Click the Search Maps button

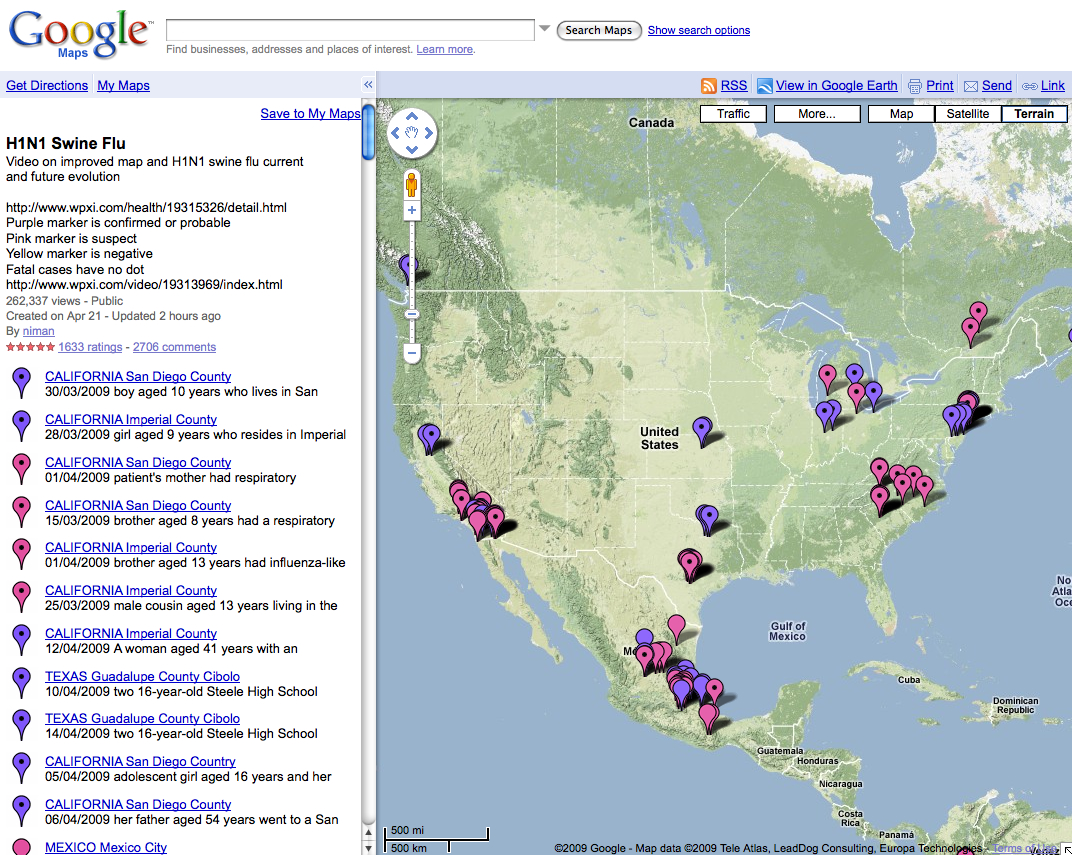[599, 30]
